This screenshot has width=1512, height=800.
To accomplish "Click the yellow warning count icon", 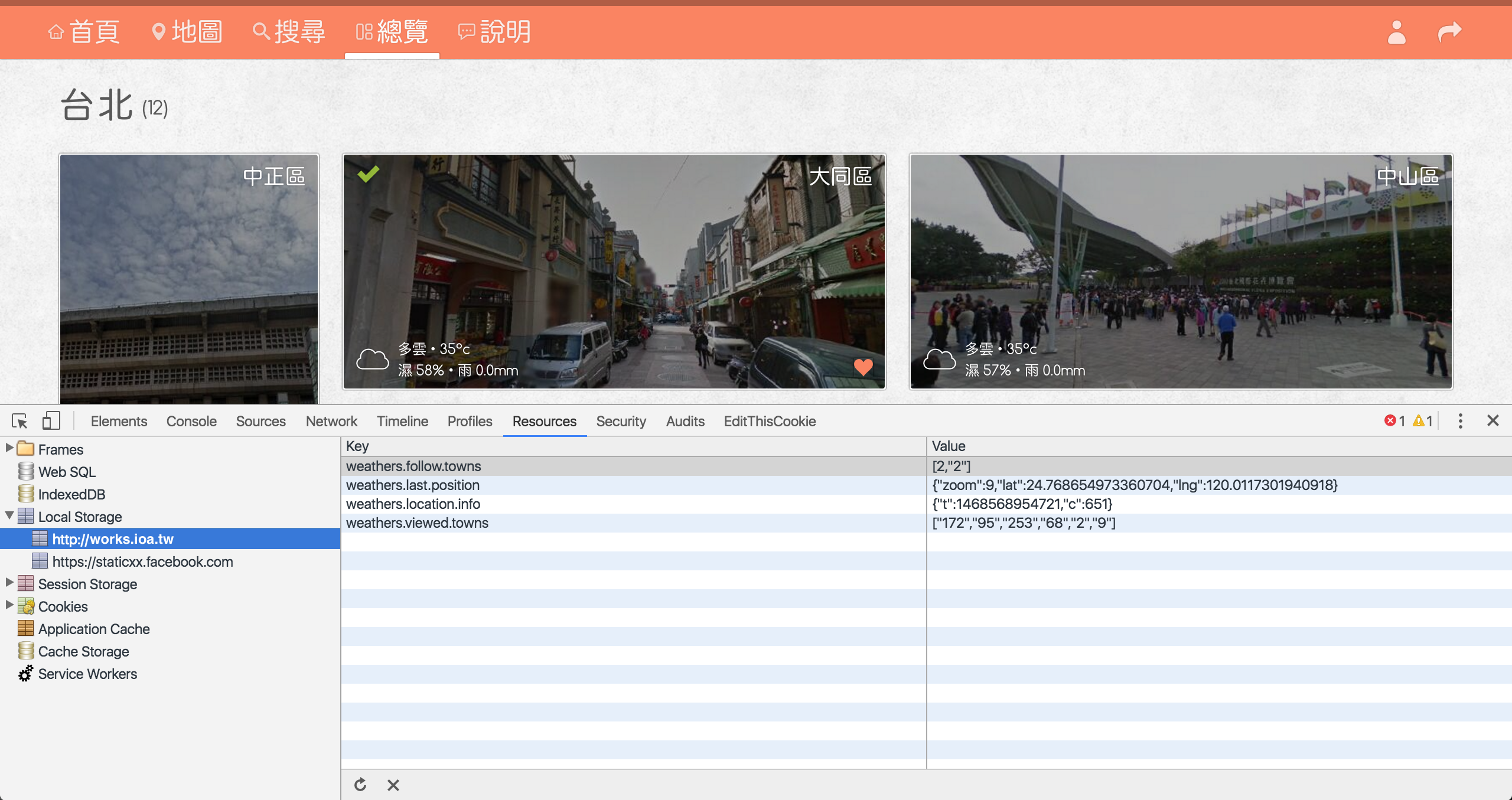I will (1418, 421).
